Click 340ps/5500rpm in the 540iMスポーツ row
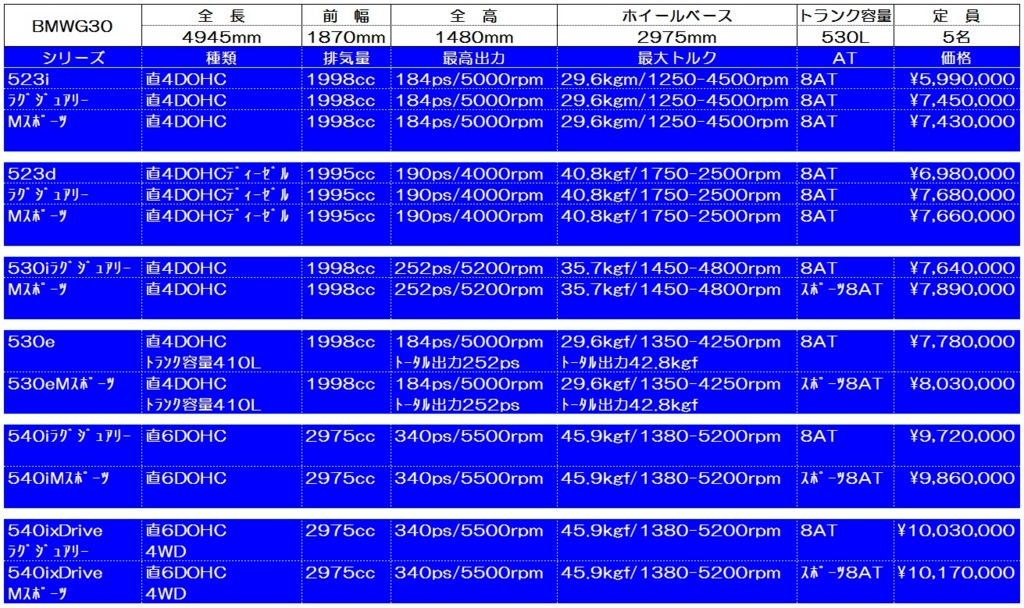This screenshot has height=608, width=1024. point(469,479)
